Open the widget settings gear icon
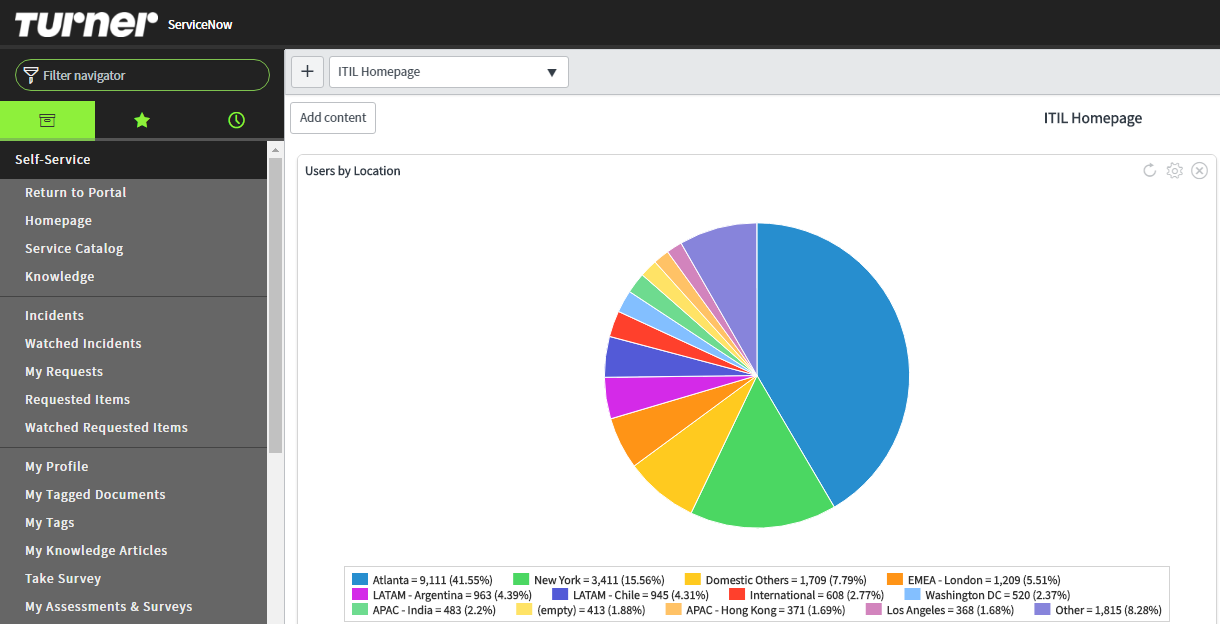 click(1175, 171)
